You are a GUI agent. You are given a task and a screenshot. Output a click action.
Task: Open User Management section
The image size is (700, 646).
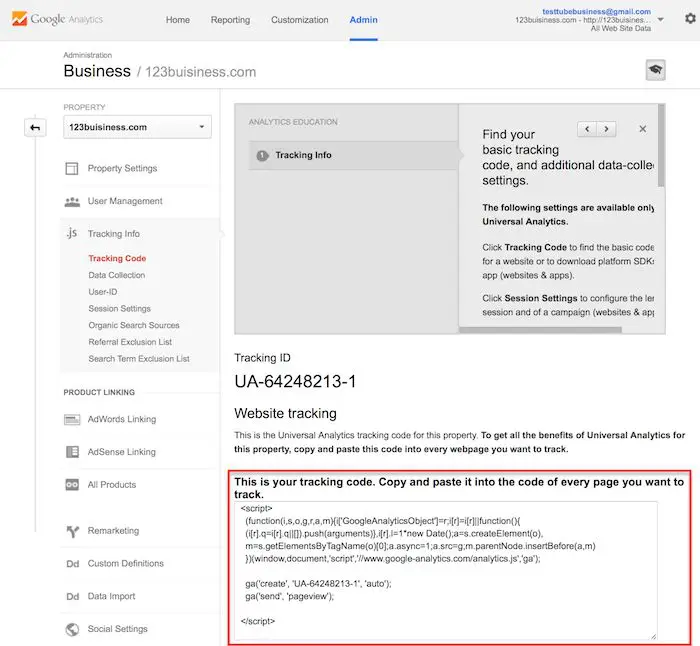pos(124,201)
